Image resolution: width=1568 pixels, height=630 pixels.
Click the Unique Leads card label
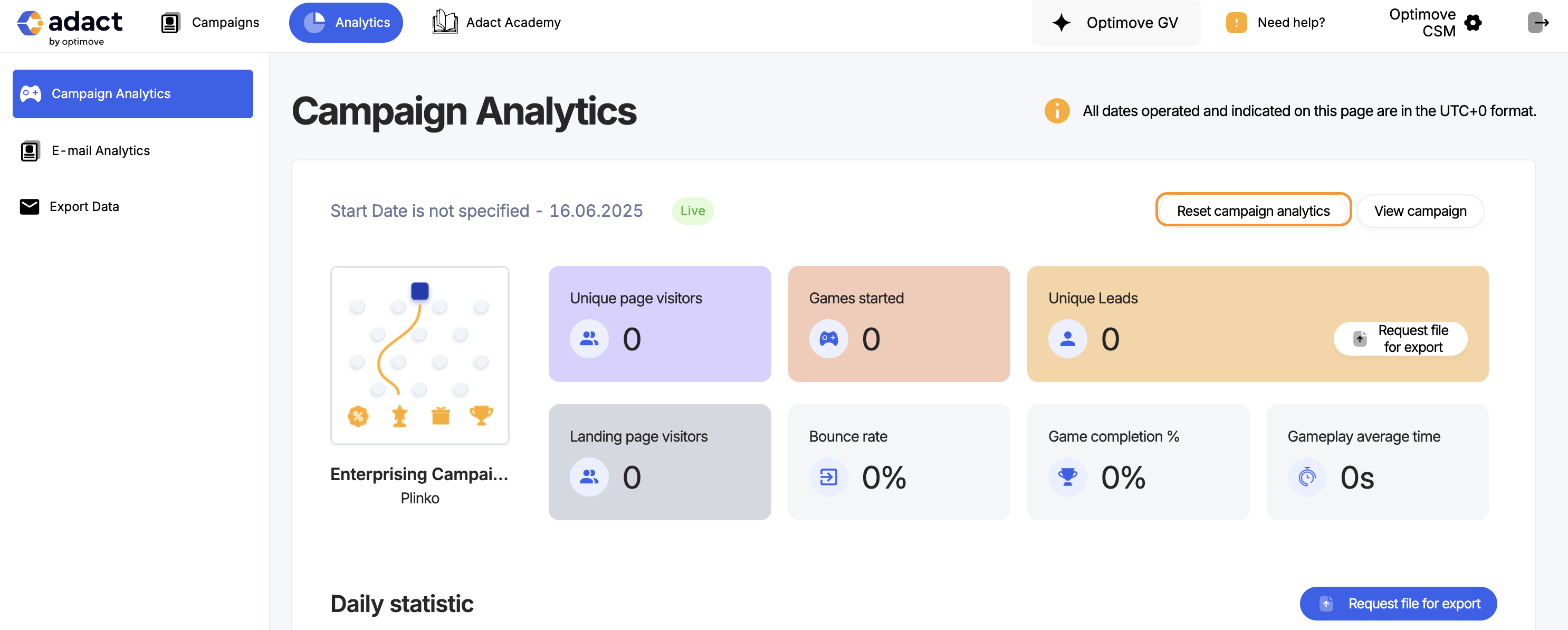pyautogui.click(x=1093, y=298)
